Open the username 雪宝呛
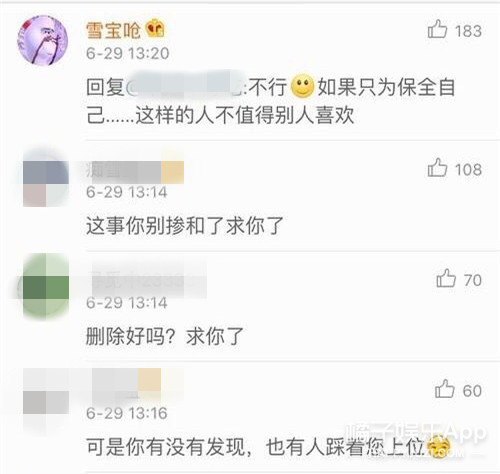Image resolution: width=500 pixels, height=474 pixels. point(113,30)
